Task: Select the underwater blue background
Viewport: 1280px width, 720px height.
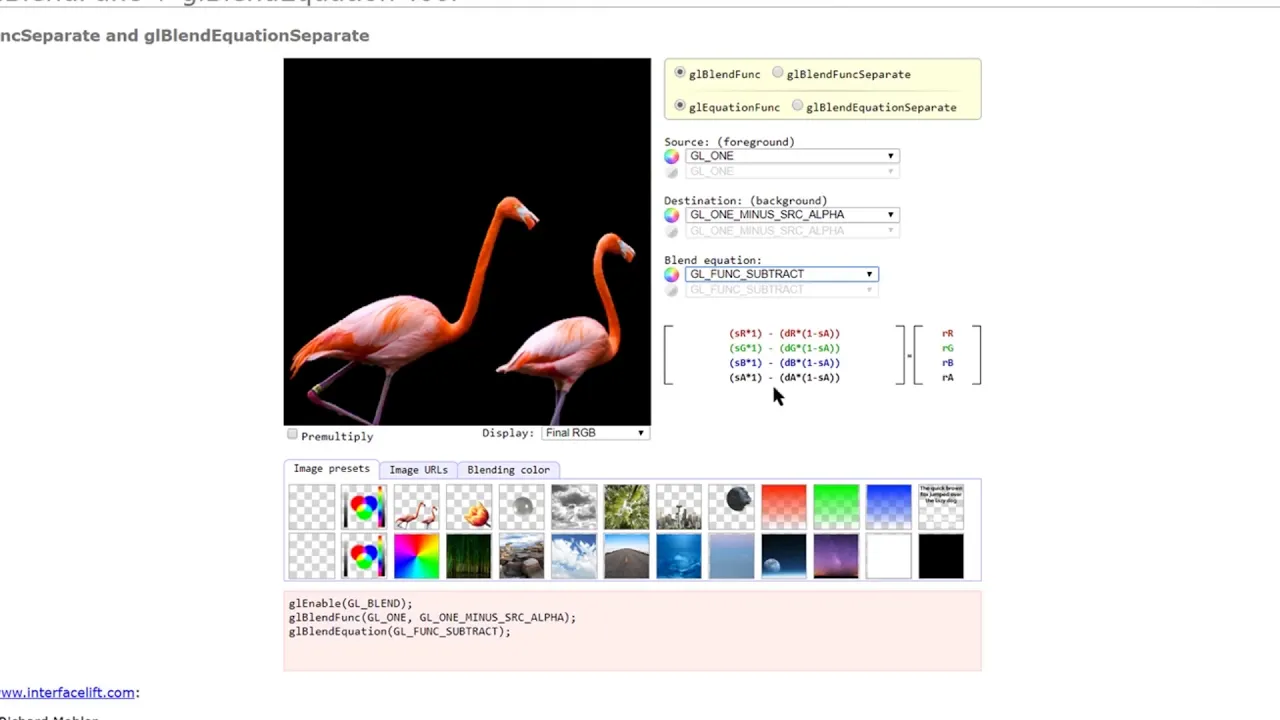Action: pos(679,557)
